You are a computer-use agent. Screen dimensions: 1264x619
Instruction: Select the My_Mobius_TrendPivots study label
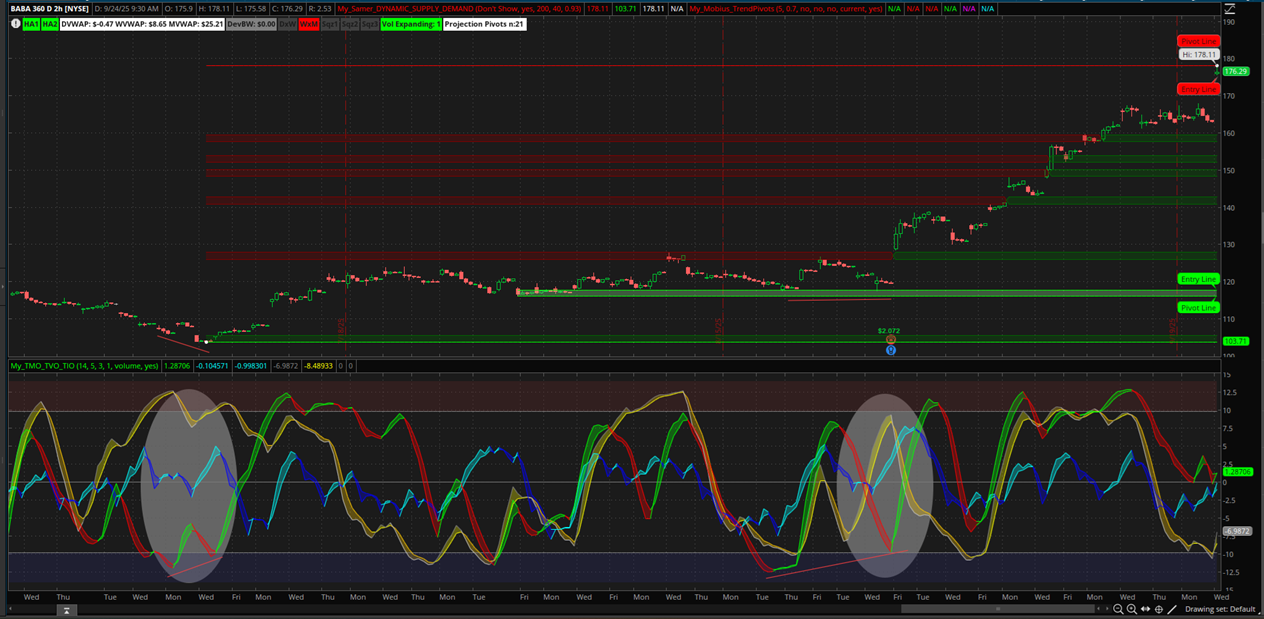click(x=785, y=8)
